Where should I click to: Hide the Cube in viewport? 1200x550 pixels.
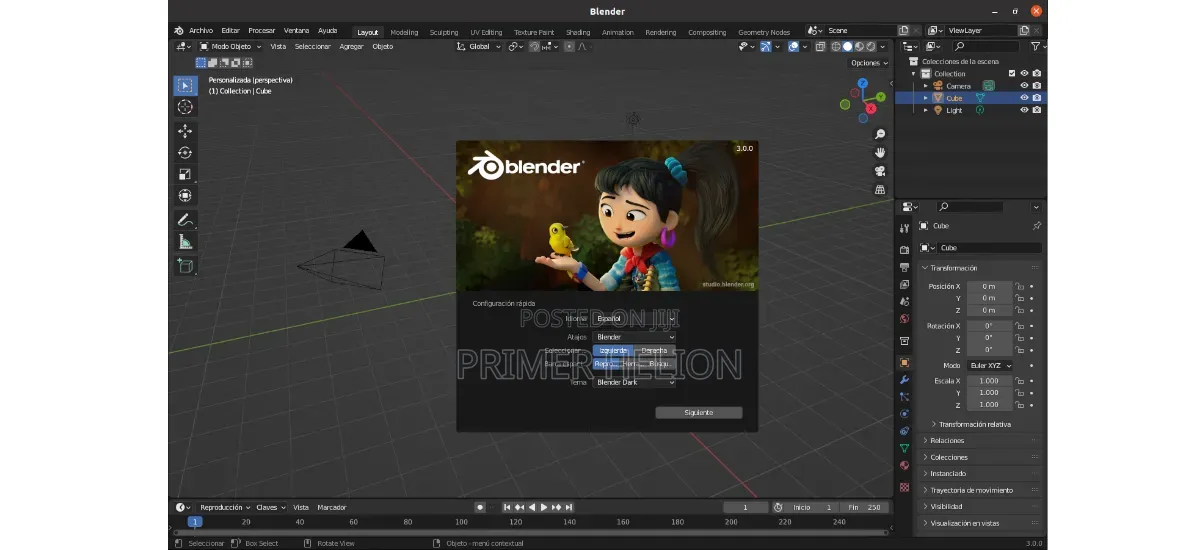point(1024,98)
